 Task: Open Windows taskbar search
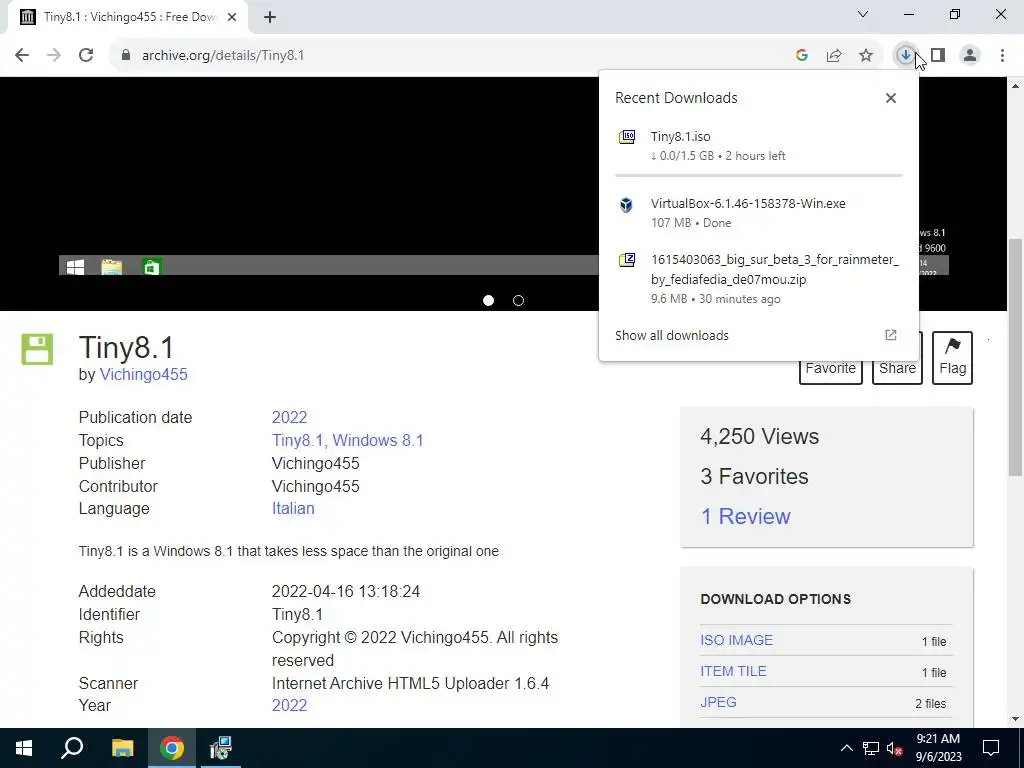(x=72, y=748)
